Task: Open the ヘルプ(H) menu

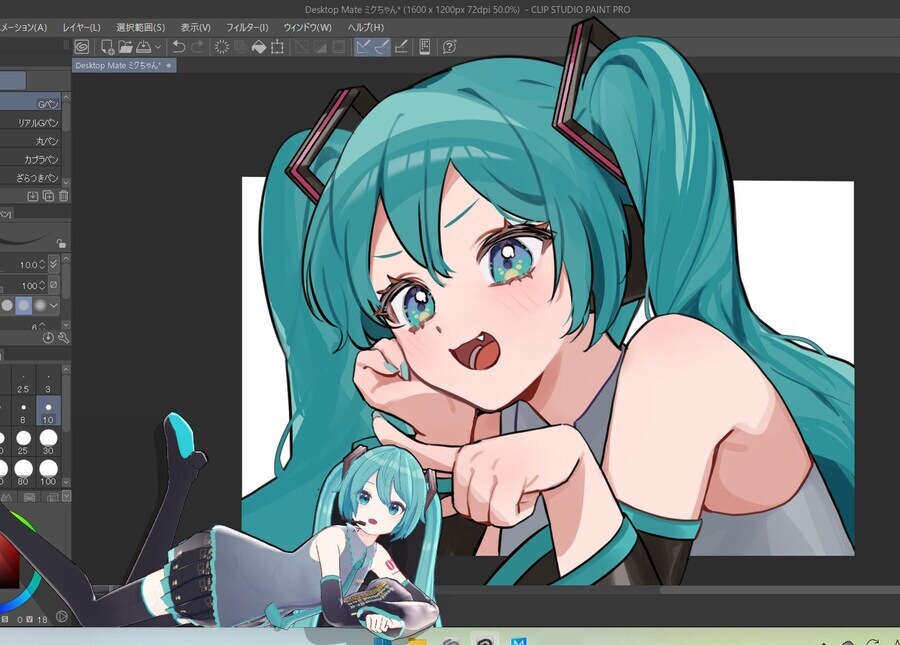Action: [366, 27]
